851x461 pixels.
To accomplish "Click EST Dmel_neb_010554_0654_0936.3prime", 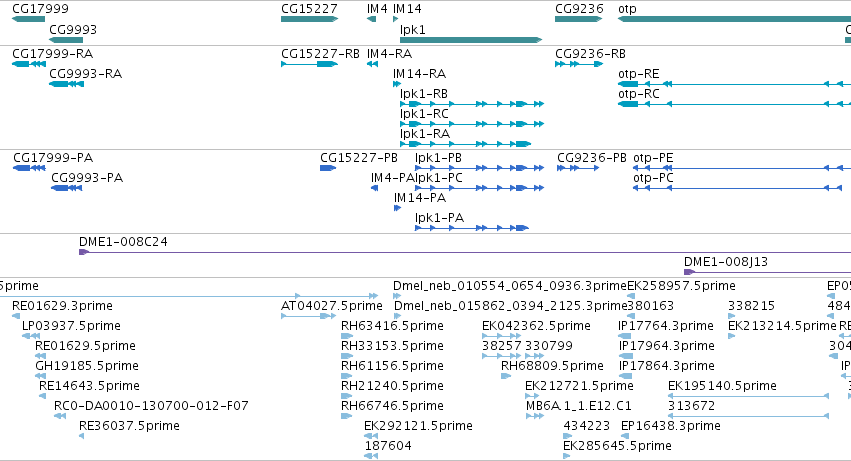I will coord(510,286).
